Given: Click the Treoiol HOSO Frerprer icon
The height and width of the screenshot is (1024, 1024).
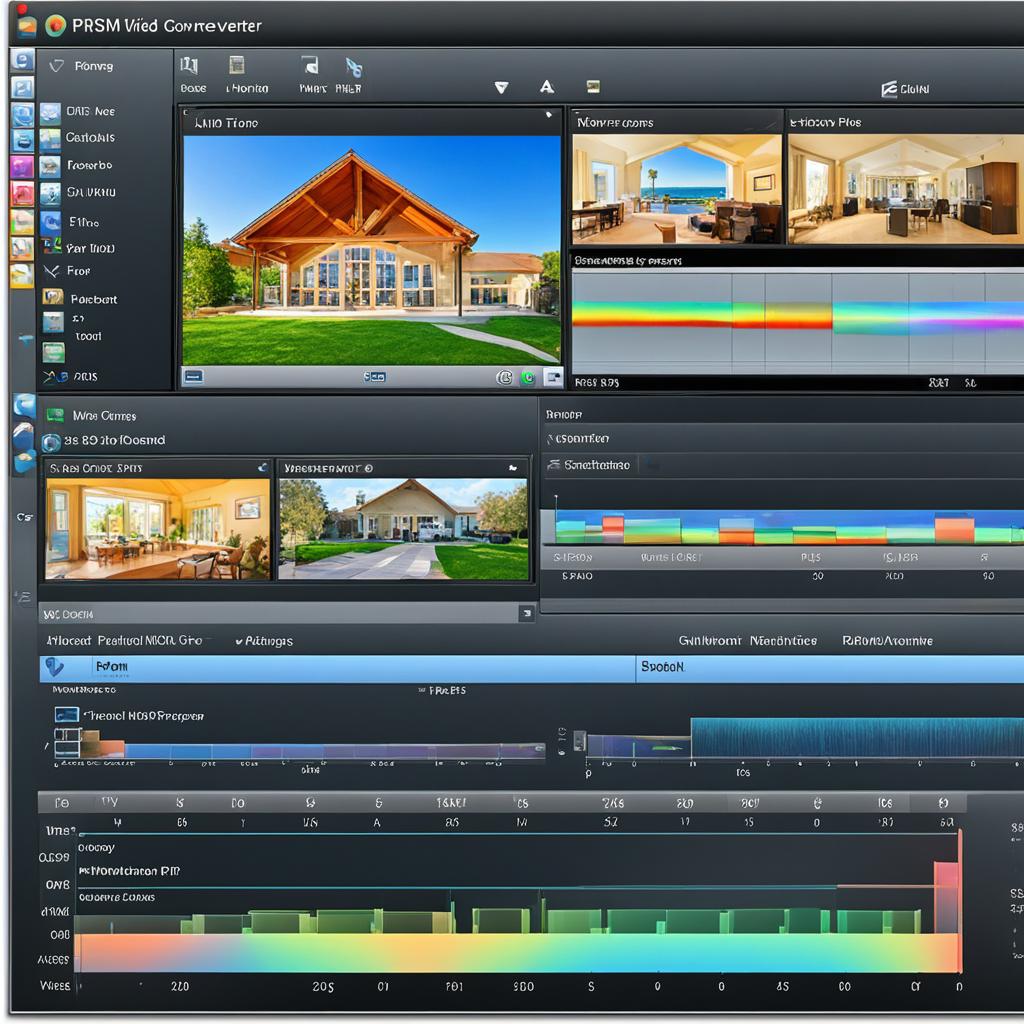Looking at the screenshot, I should click(x=67, y=714).
